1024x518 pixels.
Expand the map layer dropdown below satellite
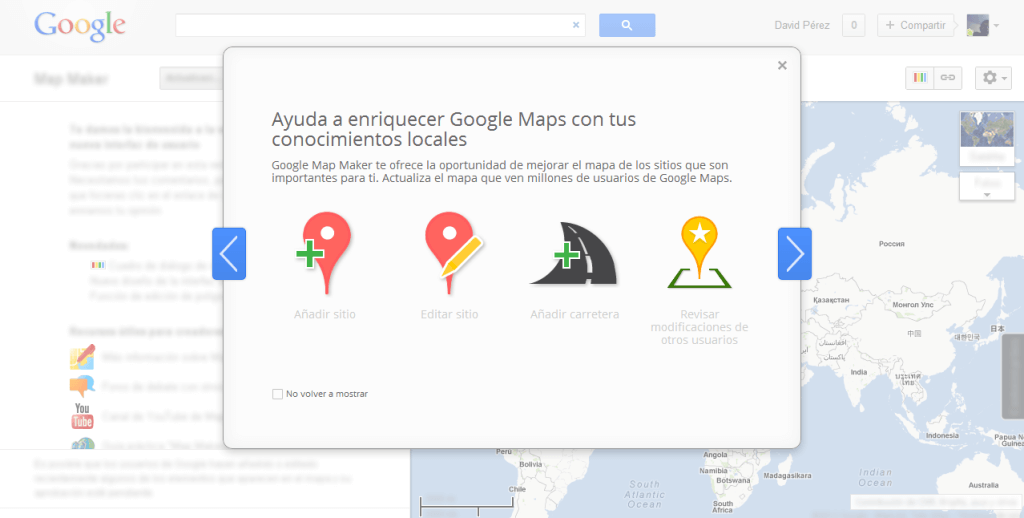click(987, 187)
